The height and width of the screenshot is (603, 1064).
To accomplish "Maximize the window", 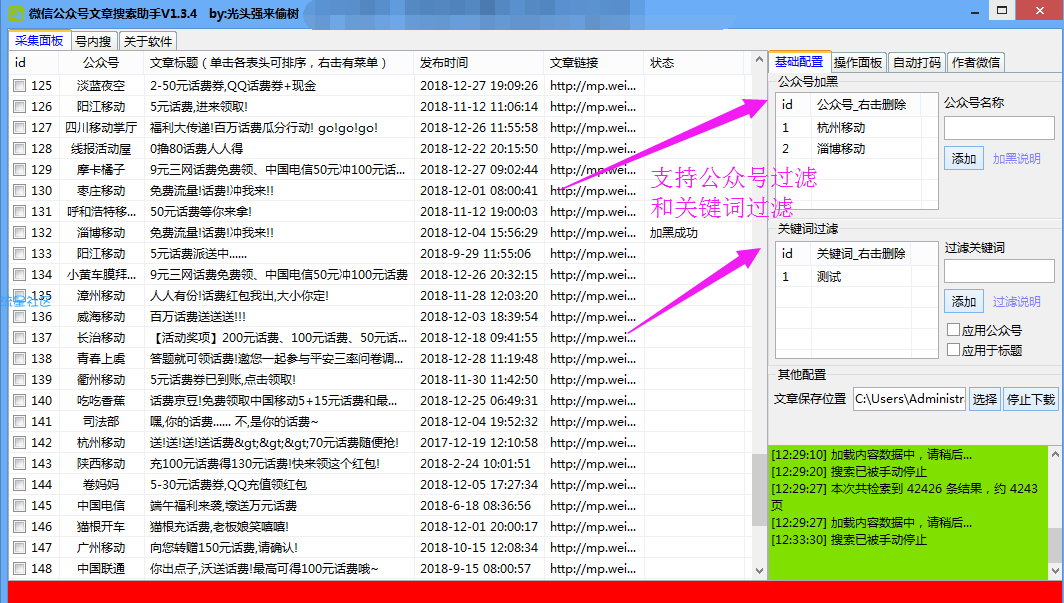I will click(x=1003, y=9).
